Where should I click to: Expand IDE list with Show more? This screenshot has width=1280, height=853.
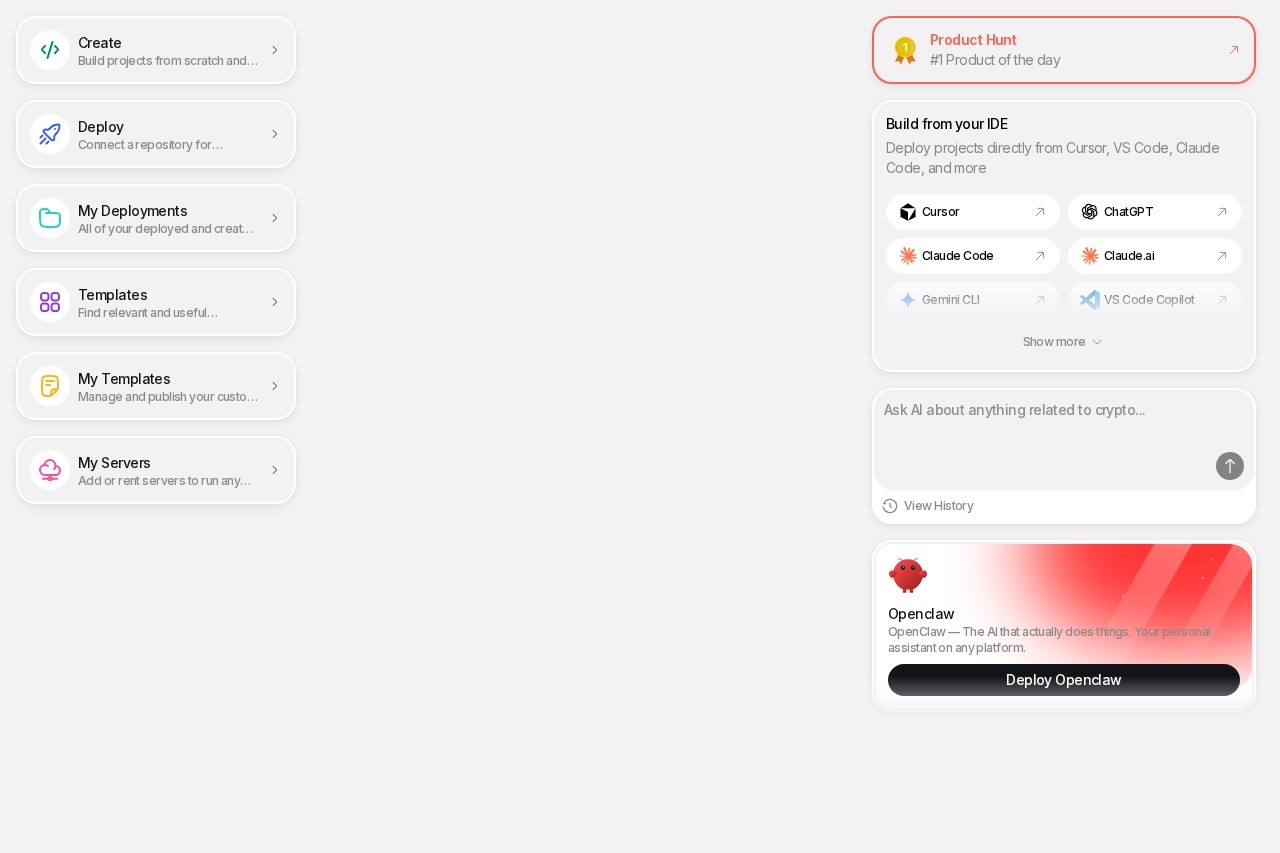(x=1063, y=342)
